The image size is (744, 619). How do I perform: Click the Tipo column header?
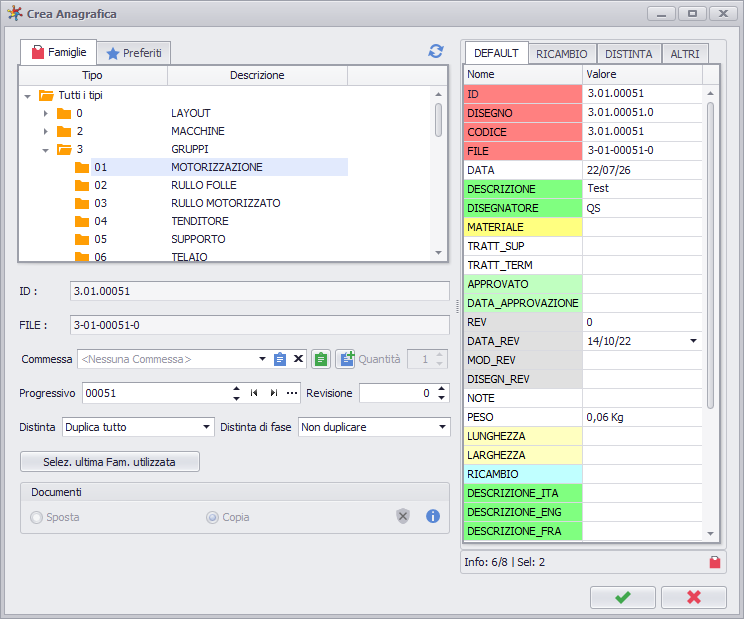(92, 75)
